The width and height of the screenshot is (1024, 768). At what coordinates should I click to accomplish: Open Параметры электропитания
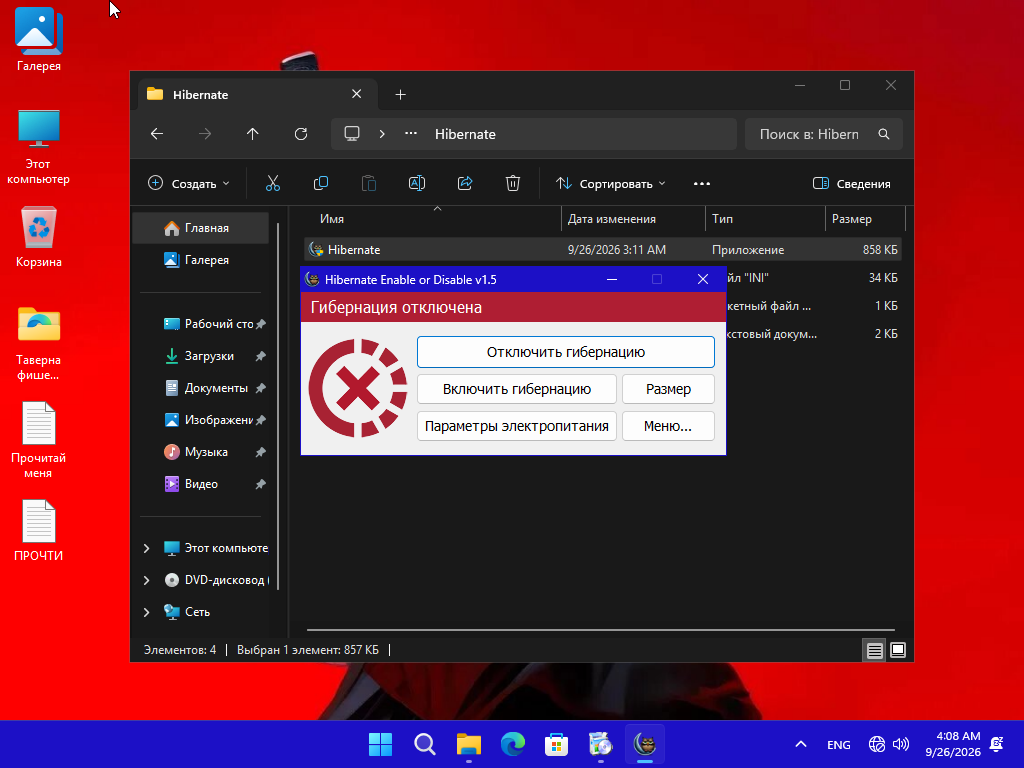[x=517, y=426]
